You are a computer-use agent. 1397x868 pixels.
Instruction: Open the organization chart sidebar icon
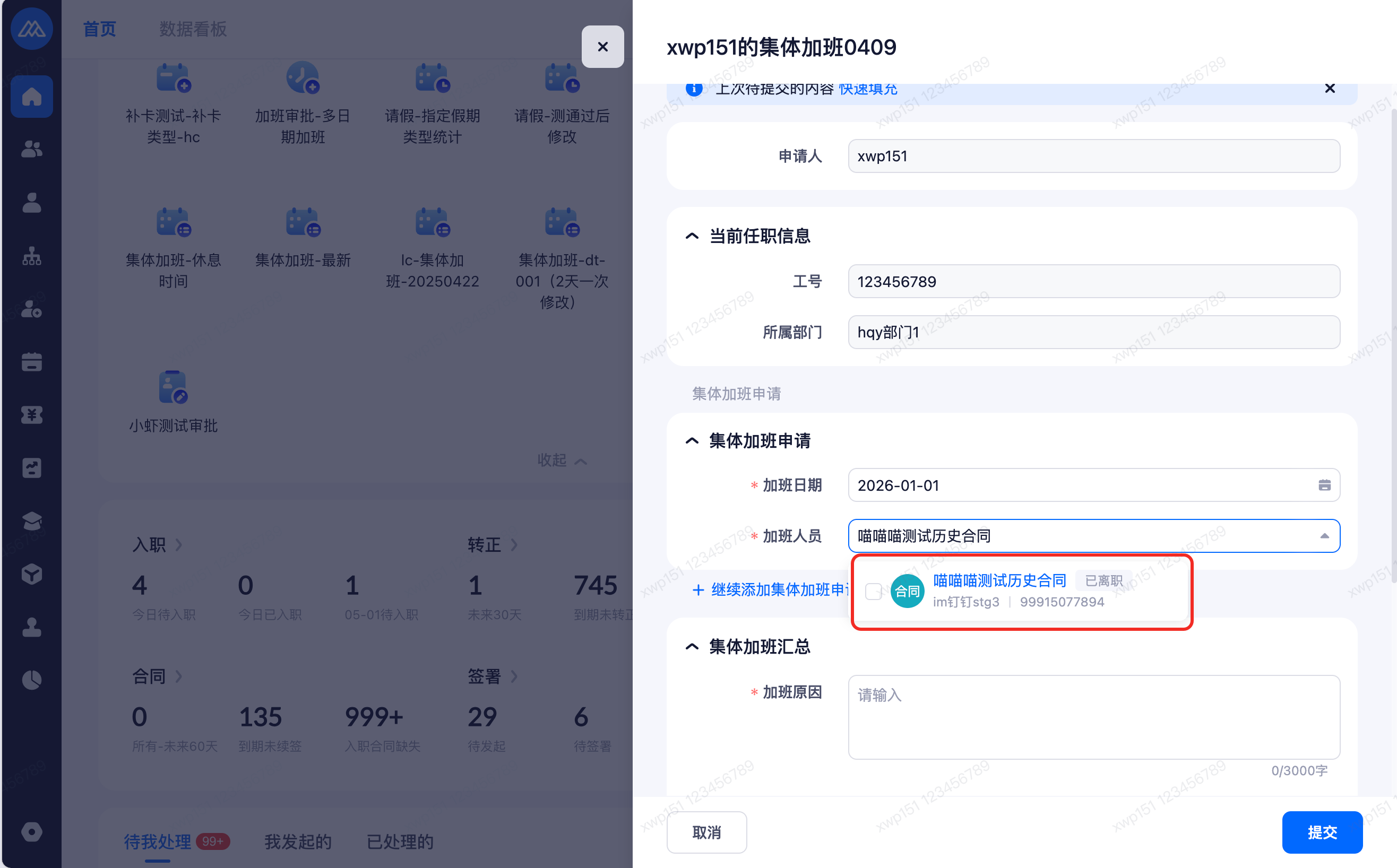point(31,256)
